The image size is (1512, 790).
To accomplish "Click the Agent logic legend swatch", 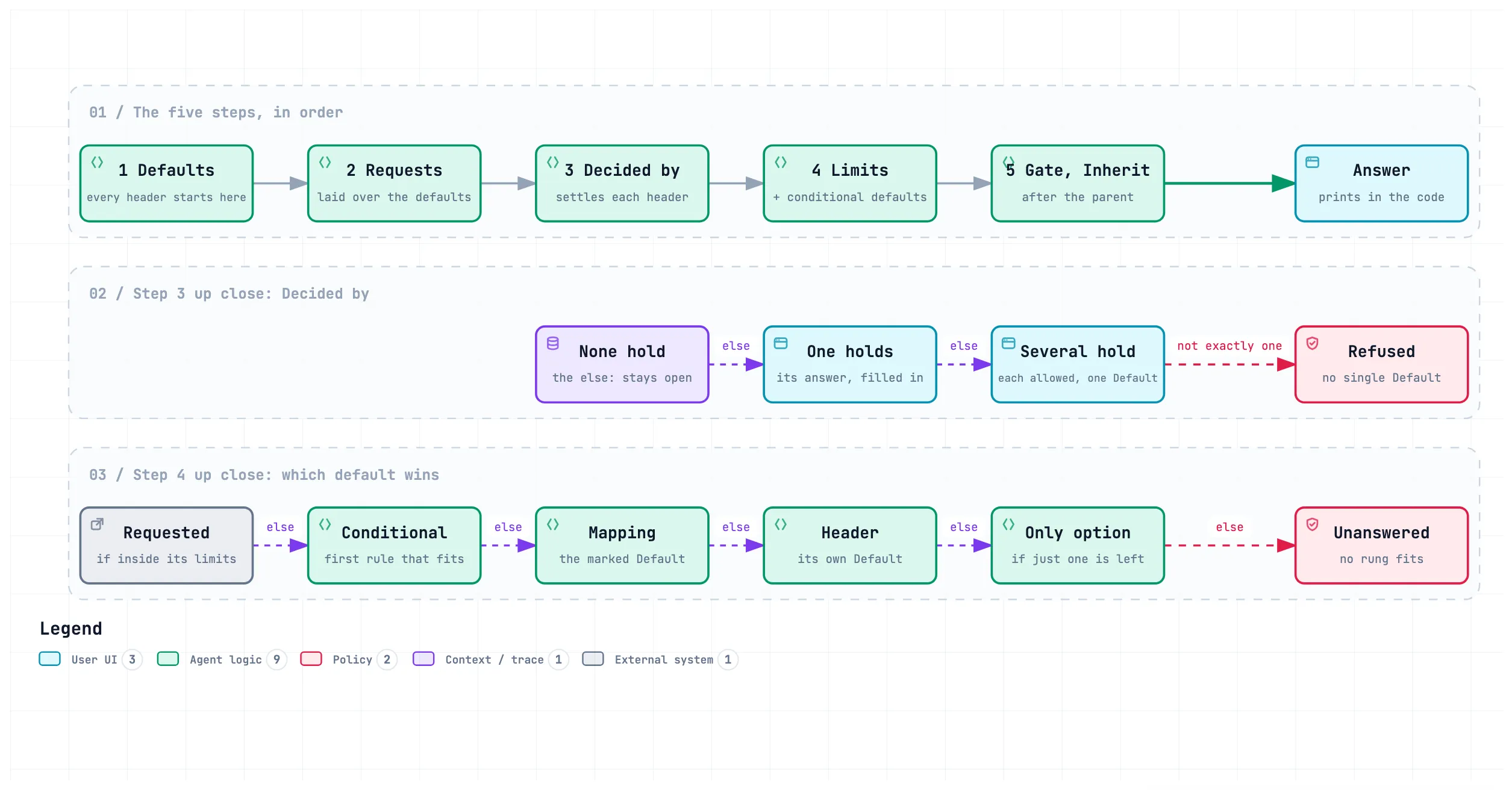I will 168,659.
